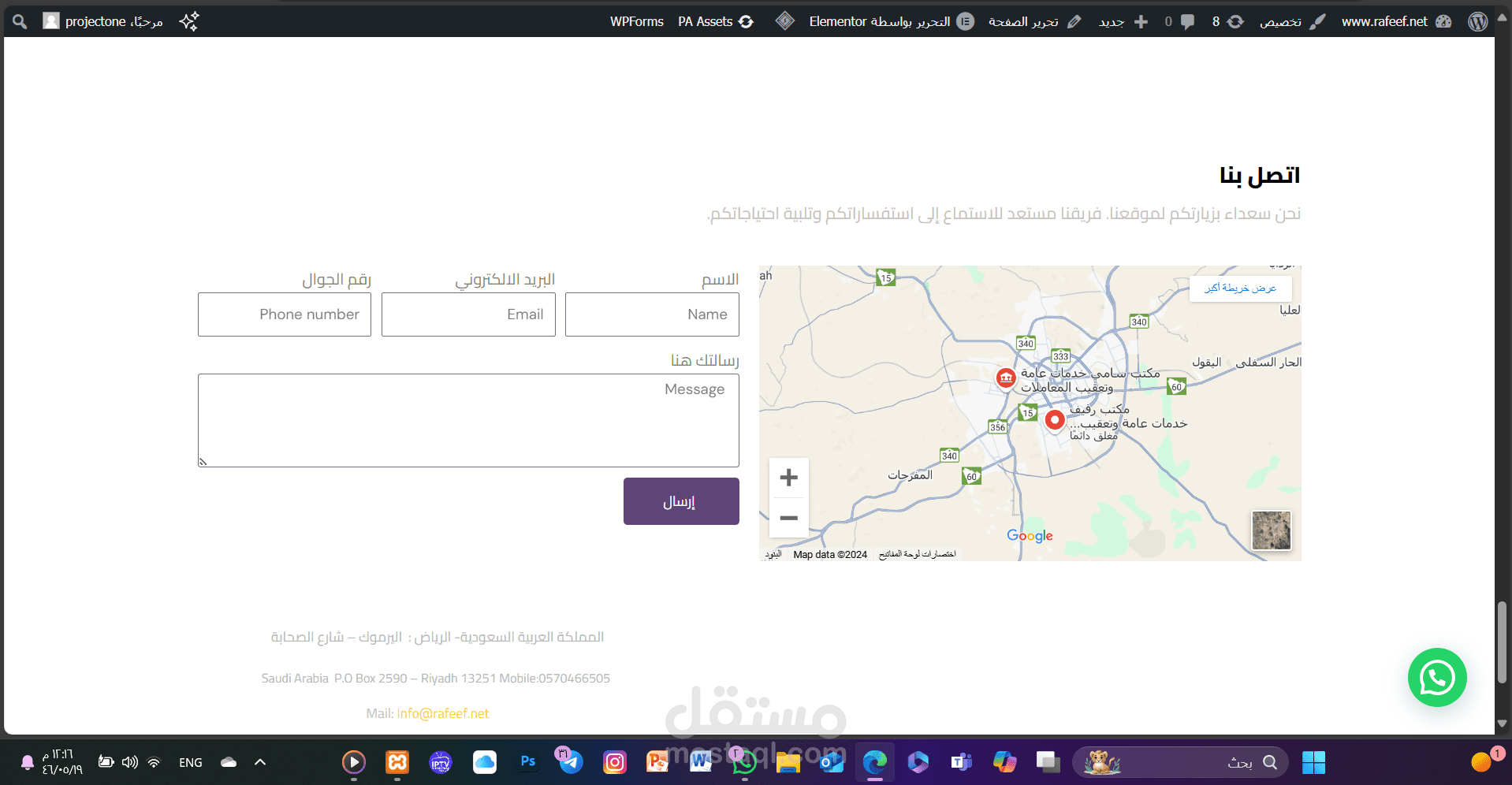Open the map terms (البنود) link
The height and width of the screenshot is (785, 1512).
pyautogui.click(x=773, y=554)
